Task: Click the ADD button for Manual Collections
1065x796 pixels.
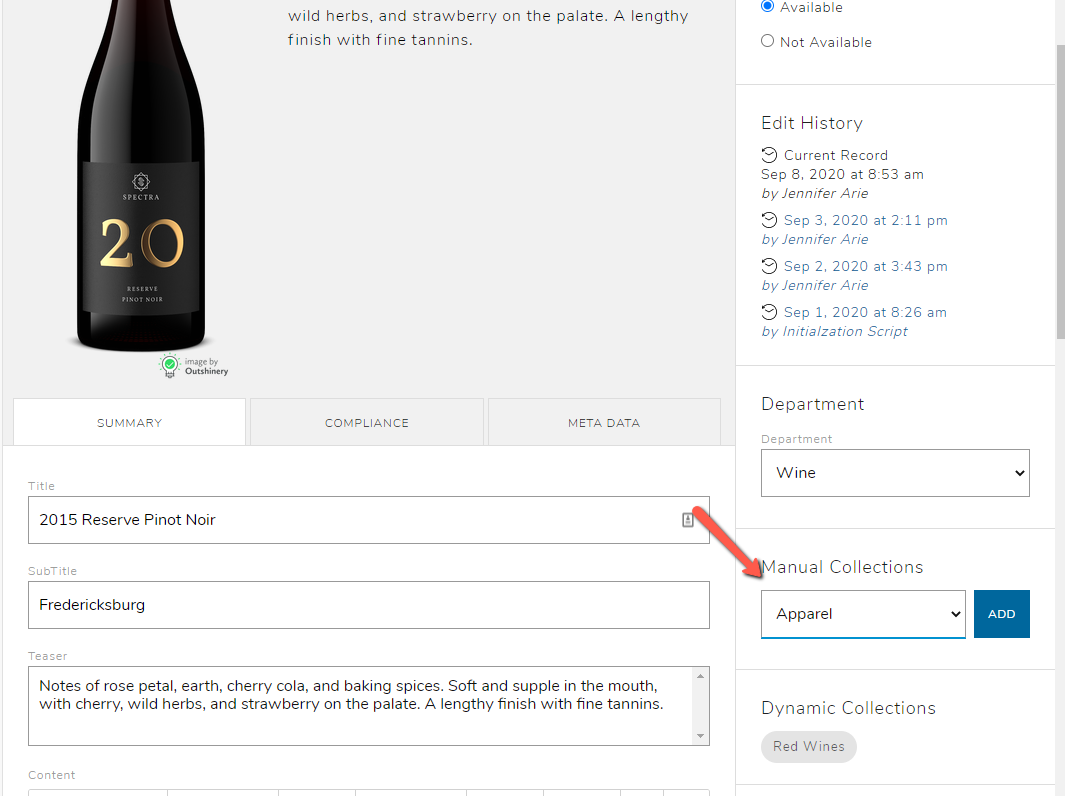Action: (x=1002, y=614)
